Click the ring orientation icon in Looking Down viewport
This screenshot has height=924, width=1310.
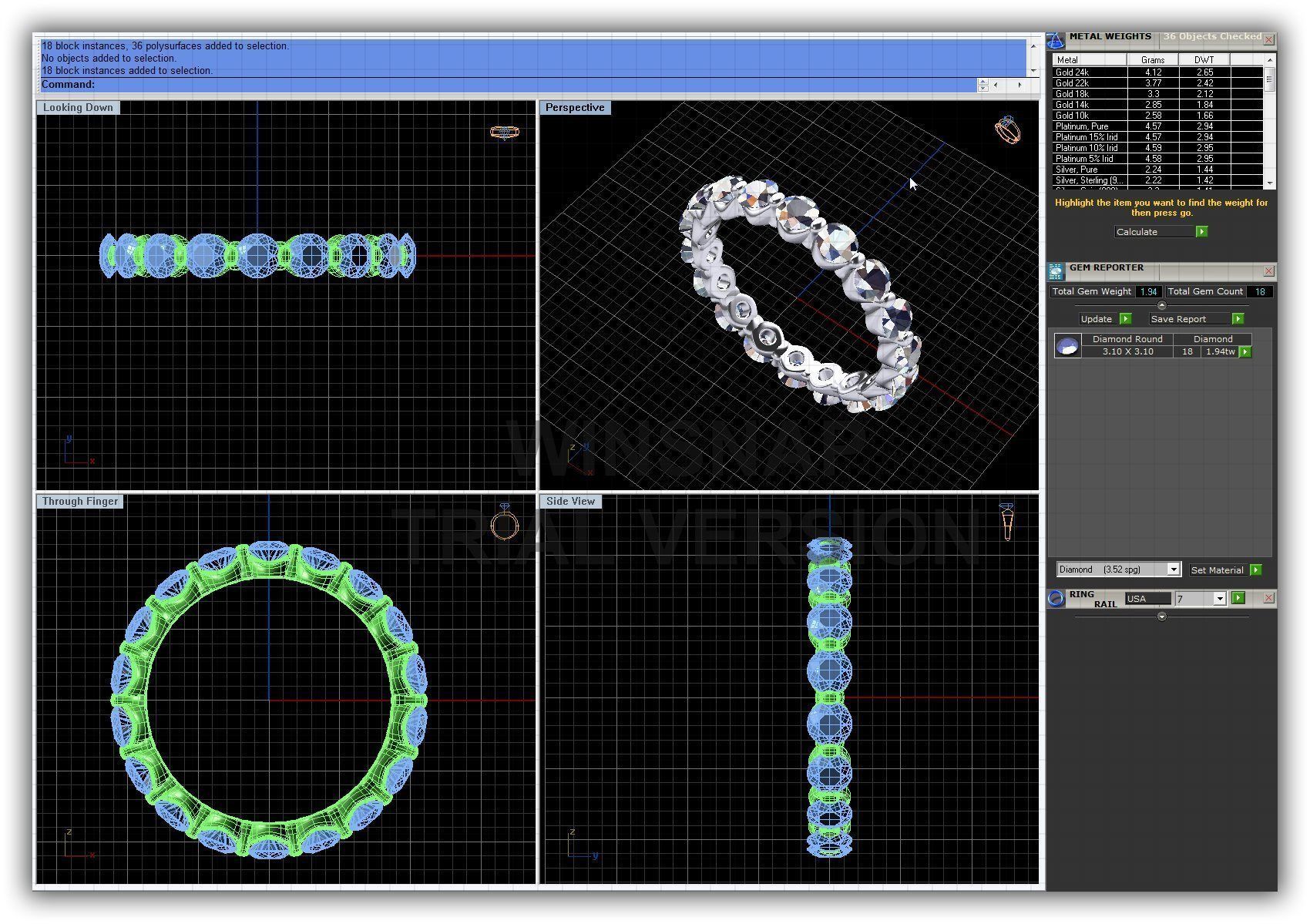click(505, 132)
